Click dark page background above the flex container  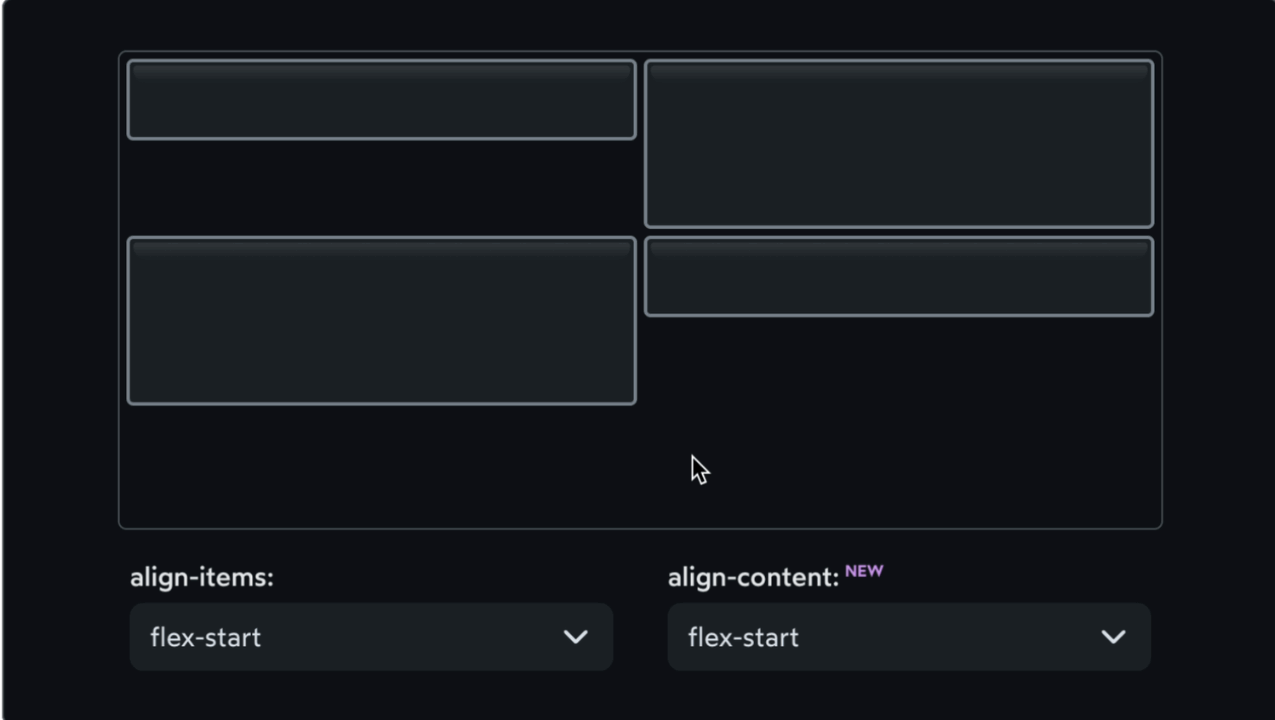point(640,25)
